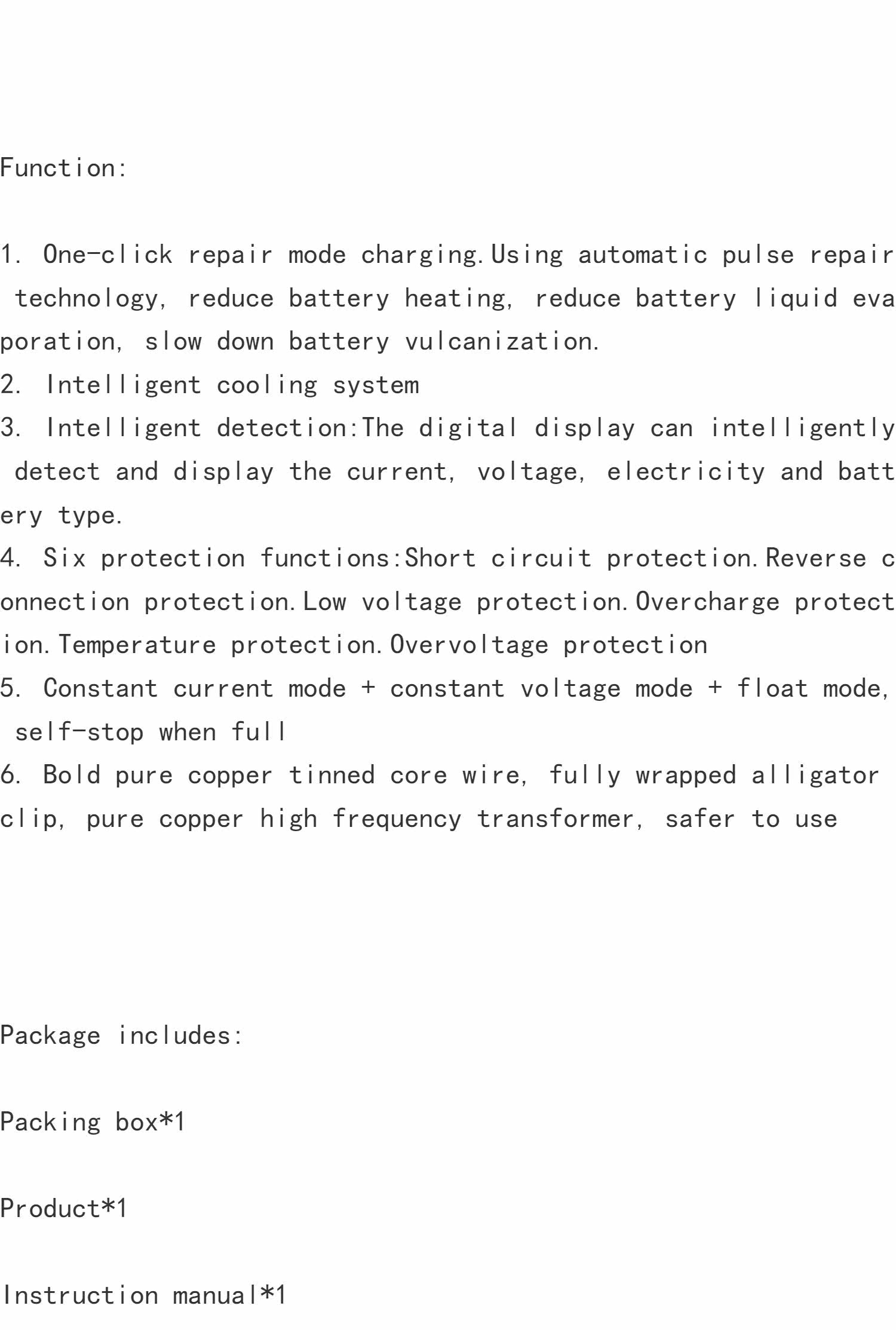
Task: Click the 'Product*1' line
Action: pyautogui.click(x=64, y=1209)
